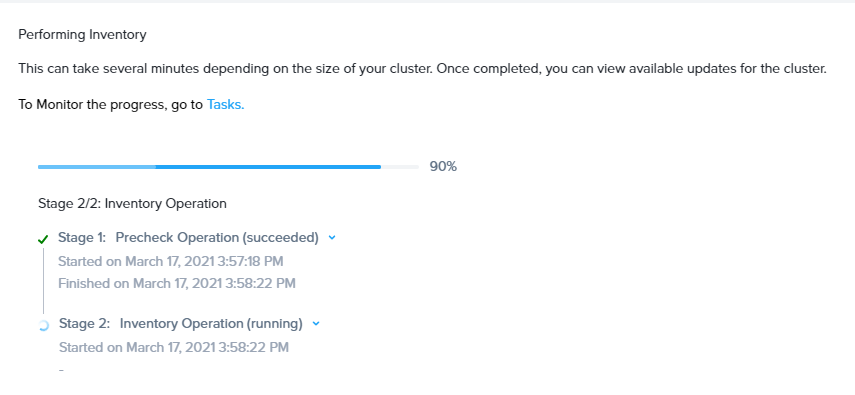Viewport: 855px width, 395px height.
Task: Click the Precheck Operation (succeeded) title
Action: [217, 238]
